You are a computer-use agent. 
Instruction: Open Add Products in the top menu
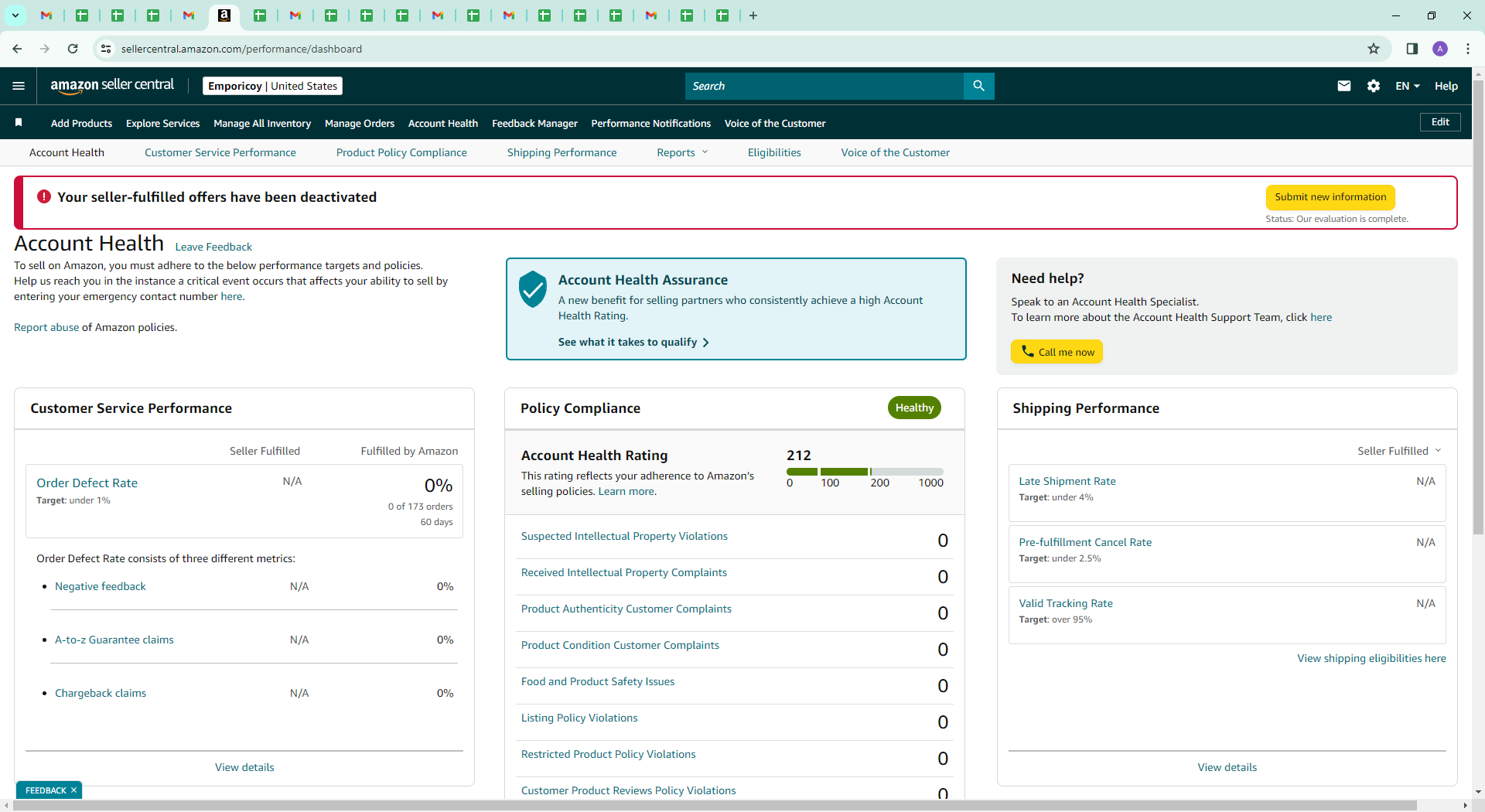[81, 123]
